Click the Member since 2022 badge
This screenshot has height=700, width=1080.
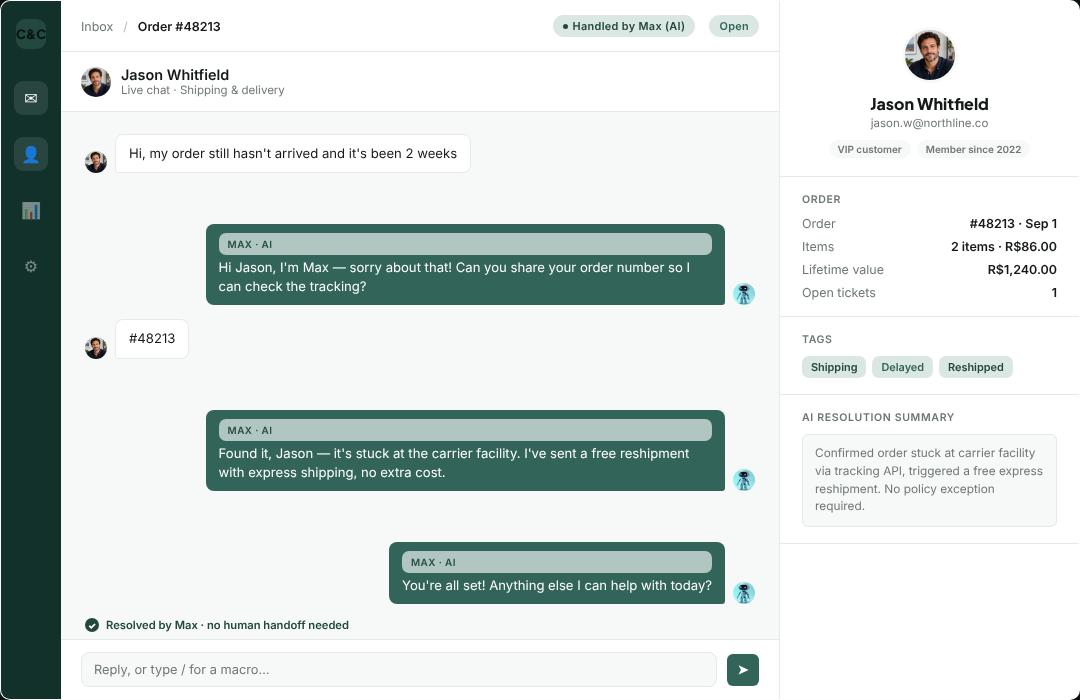[973, 150]
